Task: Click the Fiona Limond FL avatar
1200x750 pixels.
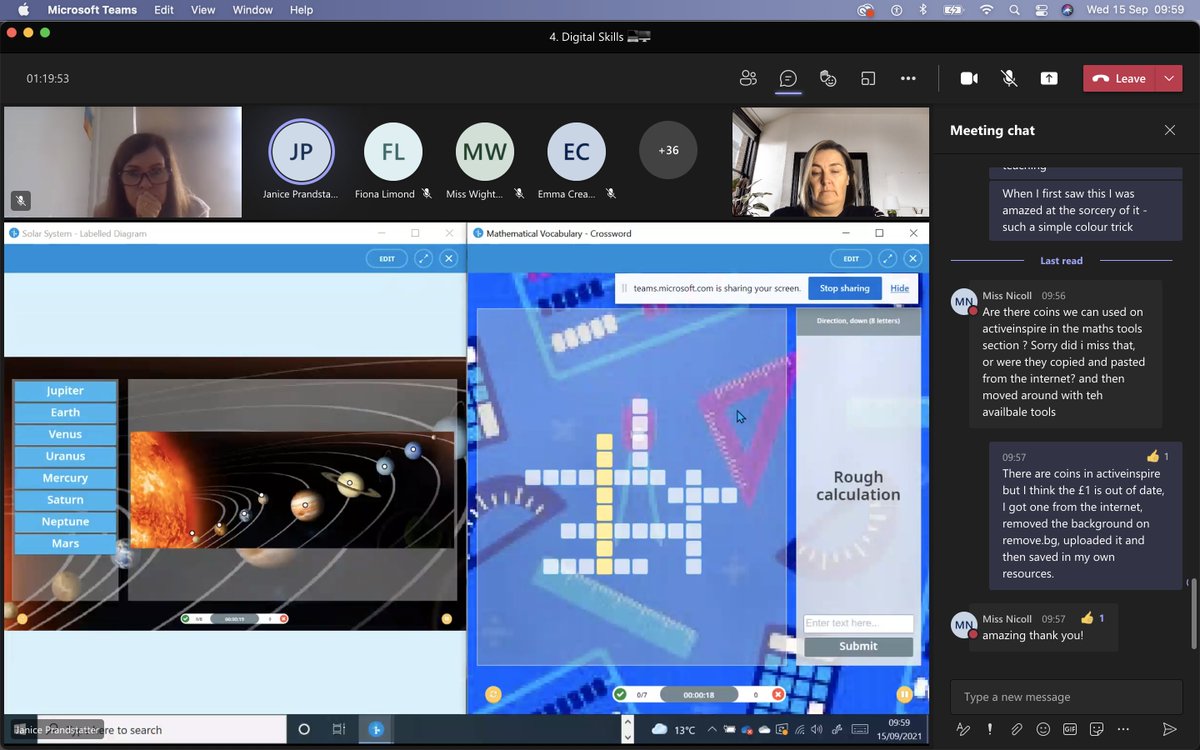Action: [393, 152]
